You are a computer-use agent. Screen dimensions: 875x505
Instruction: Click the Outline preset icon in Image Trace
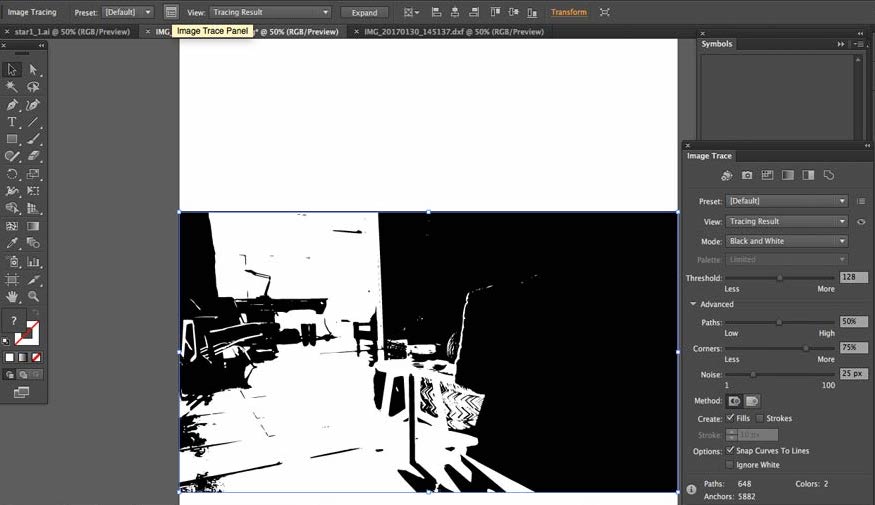(x=829, y=175)
